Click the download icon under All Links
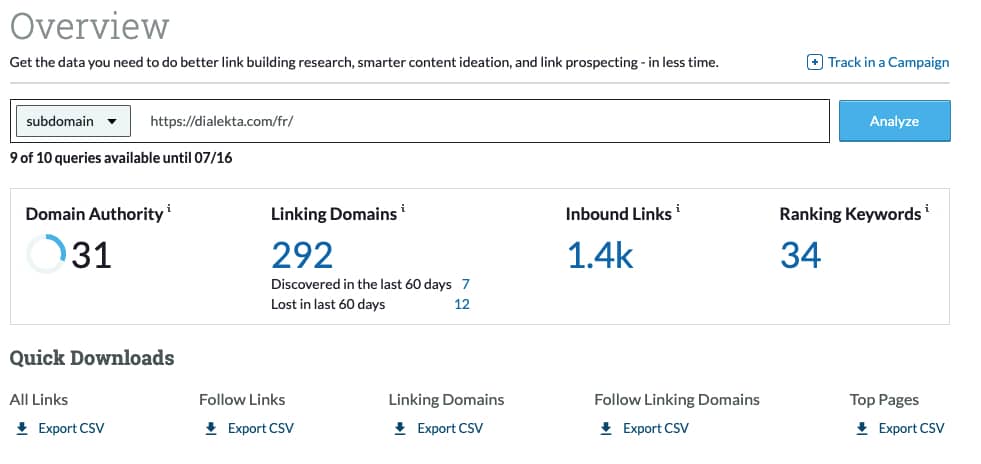The height and width of the screenshot is (464, 981). point(21,429)
